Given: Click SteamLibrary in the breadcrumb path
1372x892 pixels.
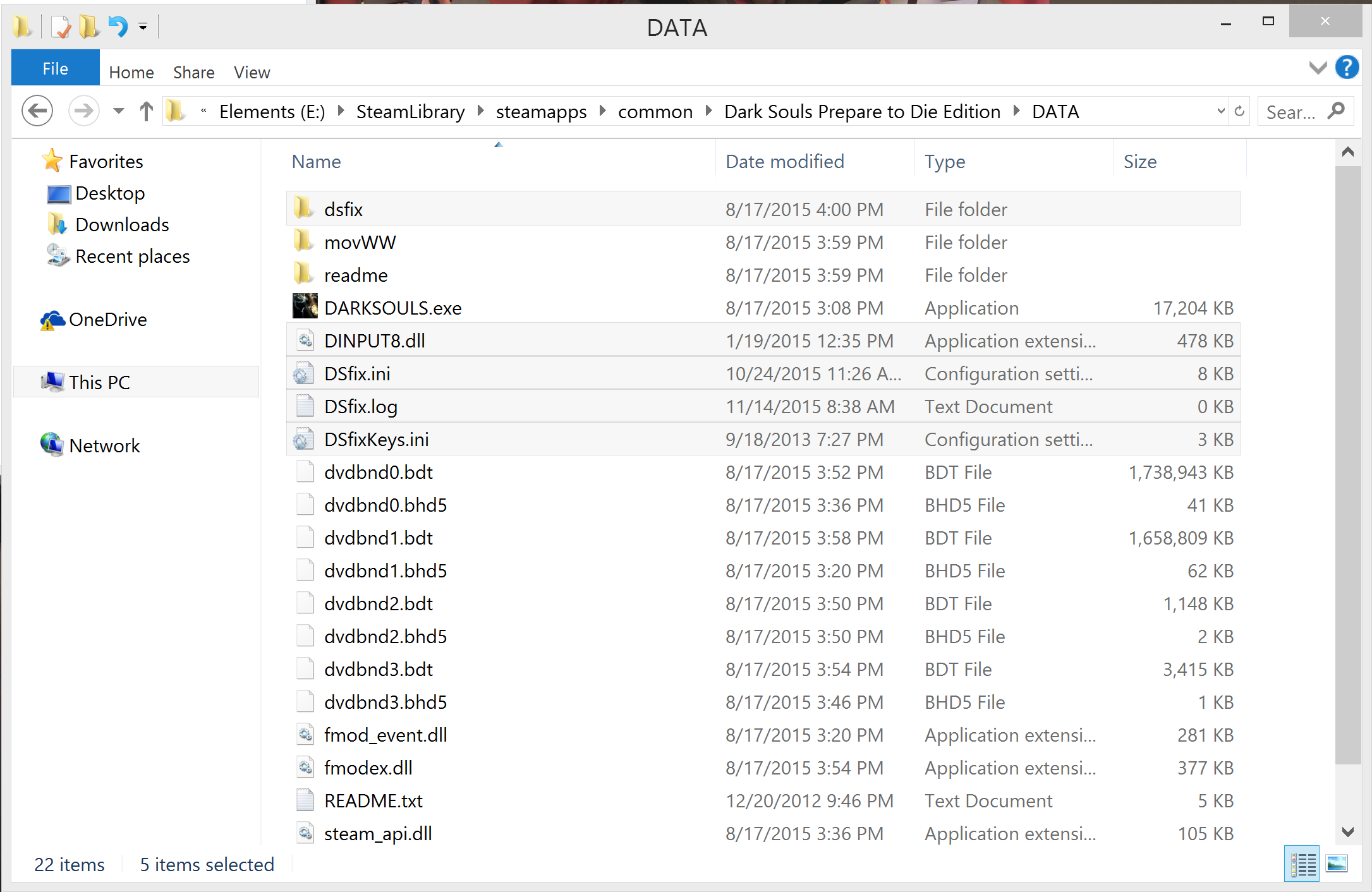Looking at the screenshot, I should point(410,111).
